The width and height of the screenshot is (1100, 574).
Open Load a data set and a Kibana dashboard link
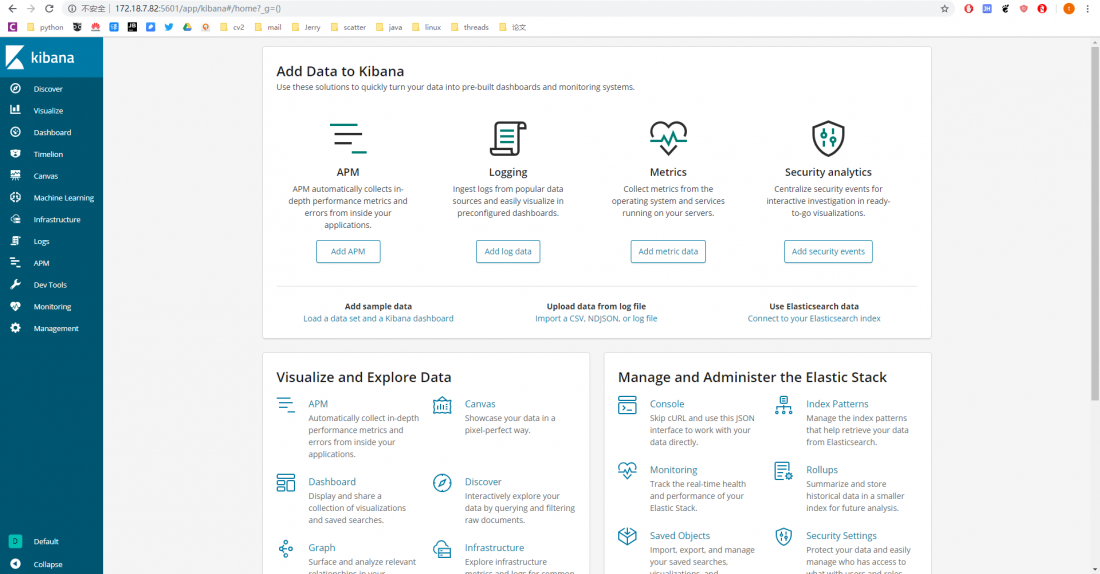(x=378, y=319)
